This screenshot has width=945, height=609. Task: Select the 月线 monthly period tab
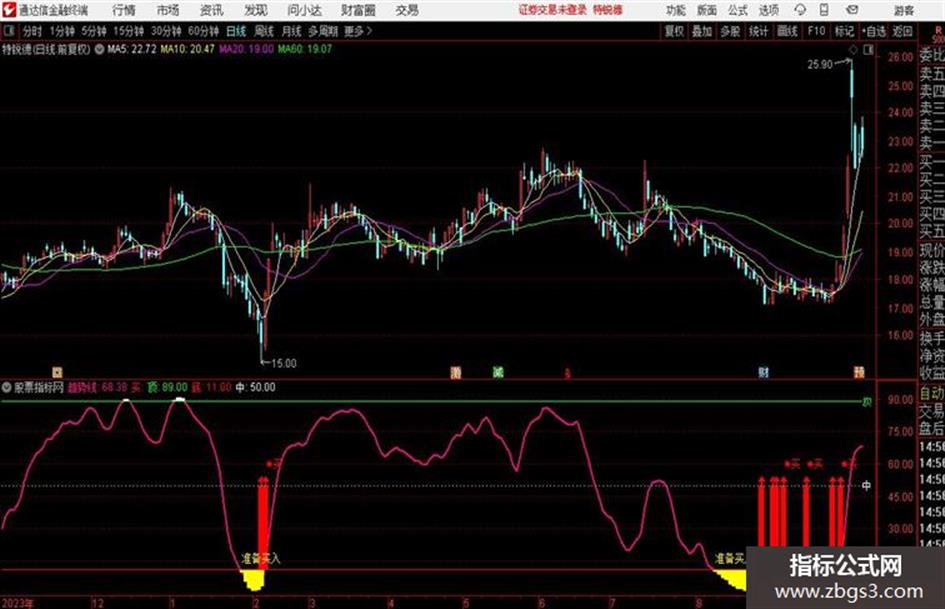point(292,31)
